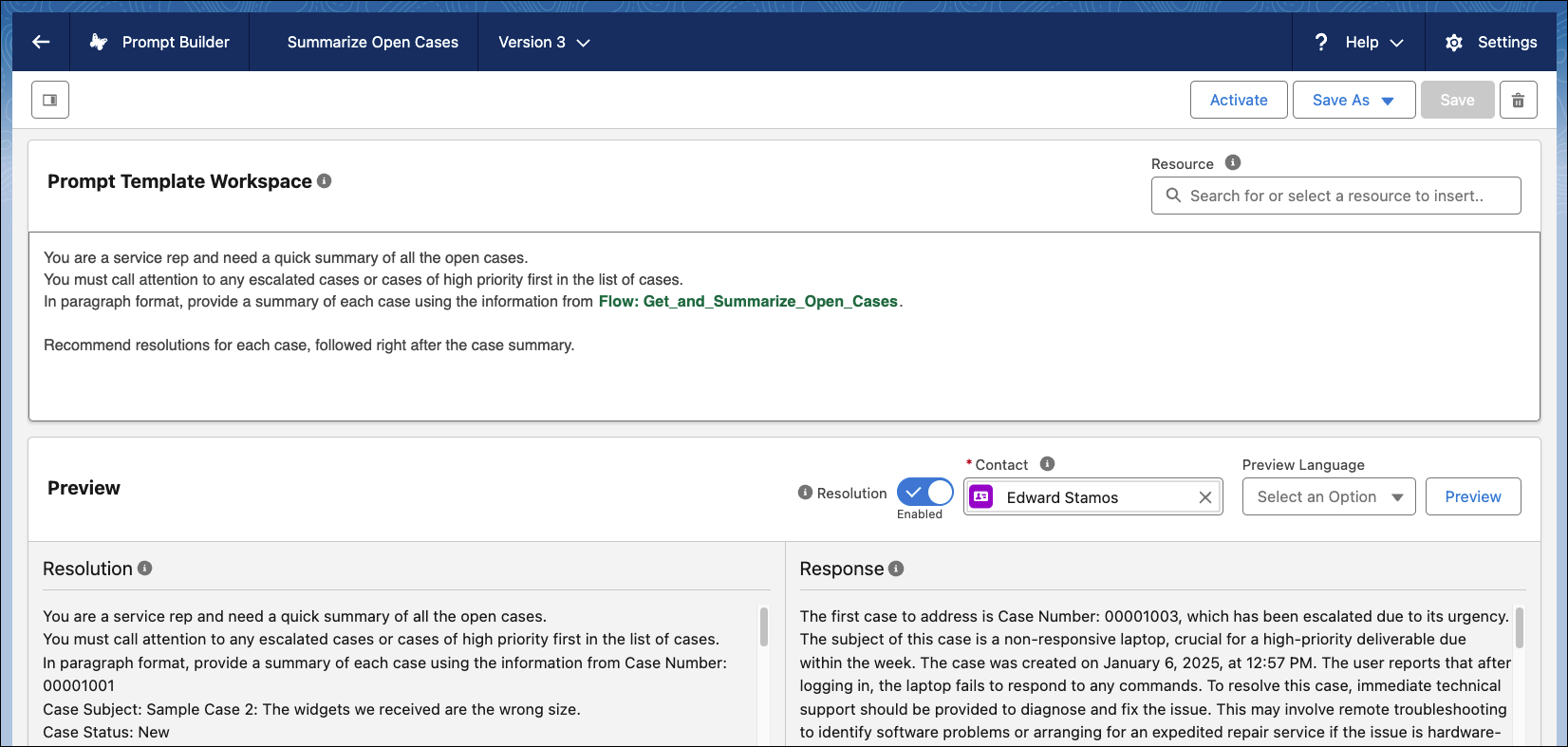Click 'The first case to address' response text
The image size is (1568, 747).
coord(1154,616)
